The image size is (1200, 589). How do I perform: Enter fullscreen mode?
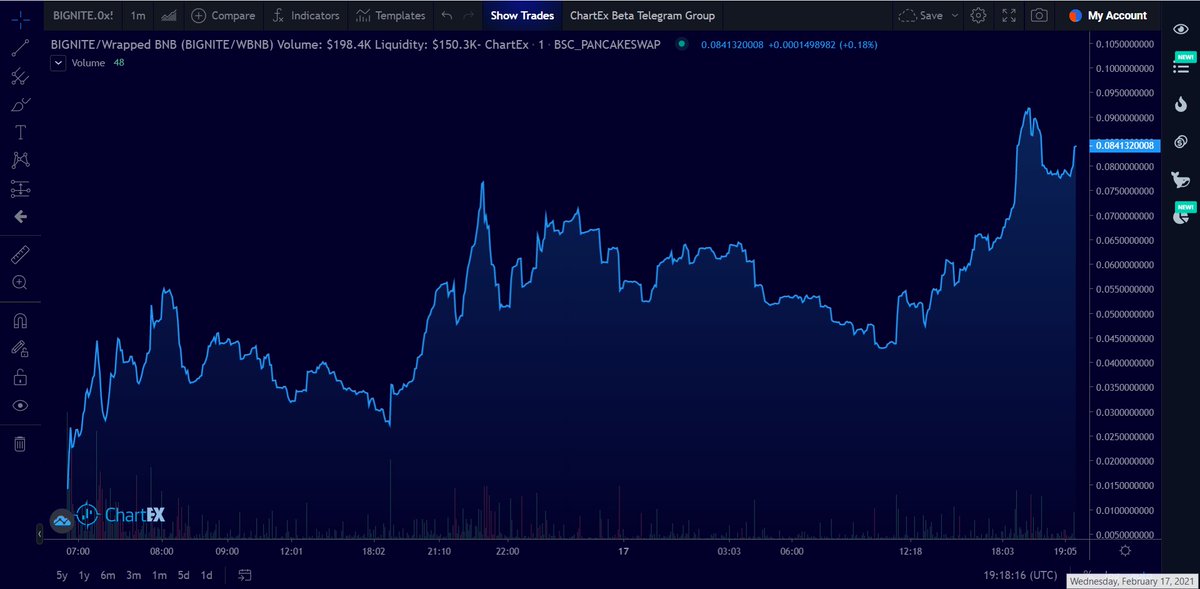(x=1009, y=16)
